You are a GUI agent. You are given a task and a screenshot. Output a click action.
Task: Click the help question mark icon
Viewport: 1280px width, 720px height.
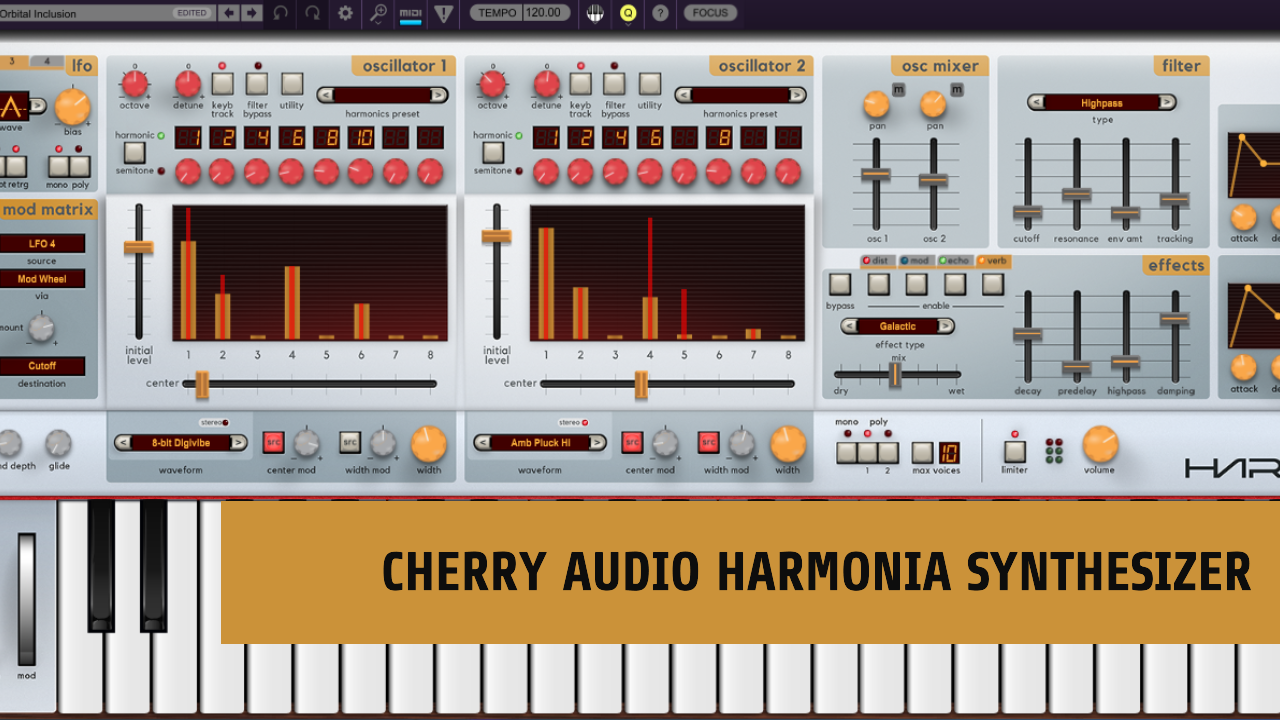[x=659, y=14]
